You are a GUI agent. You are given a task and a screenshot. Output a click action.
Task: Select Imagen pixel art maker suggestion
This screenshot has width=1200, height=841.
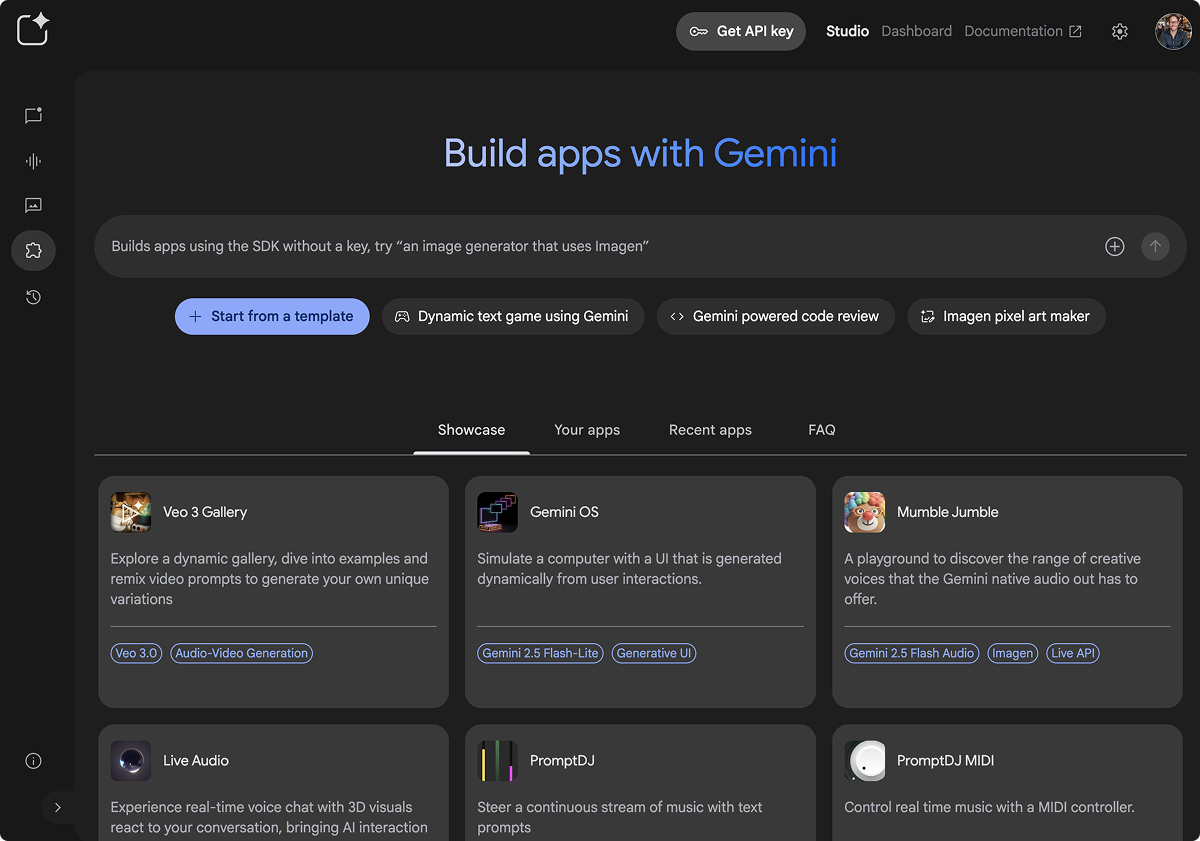1006,317
